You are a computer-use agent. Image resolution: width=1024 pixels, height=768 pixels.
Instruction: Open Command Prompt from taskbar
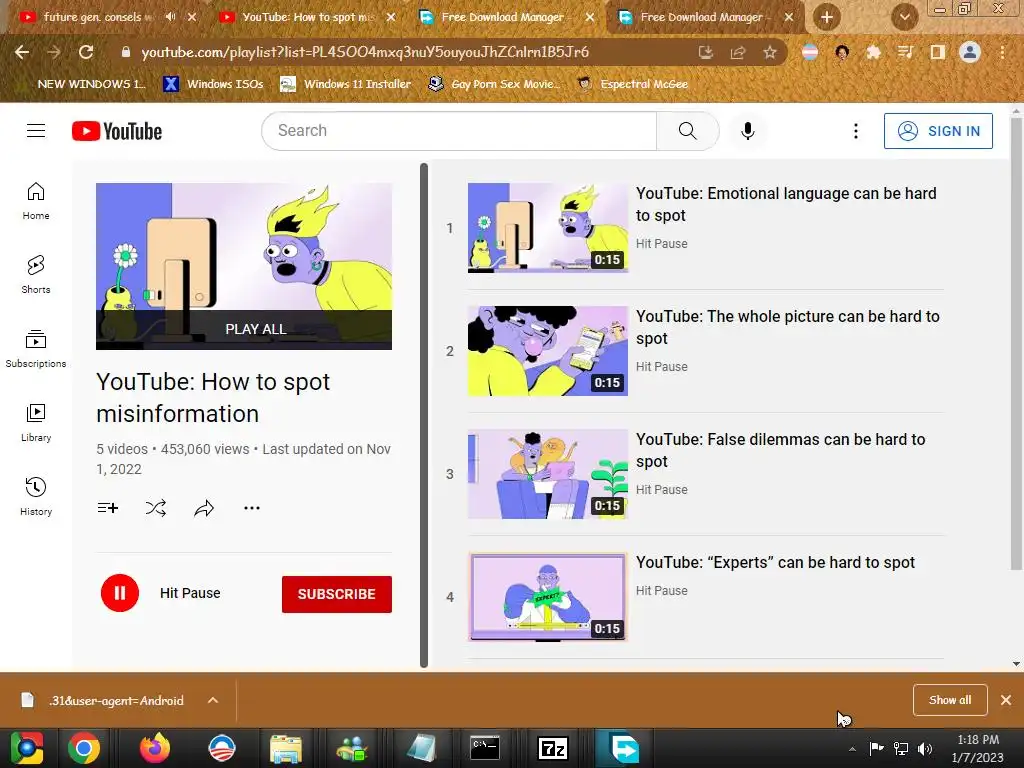pyautogui.click(x=485, y=748)
